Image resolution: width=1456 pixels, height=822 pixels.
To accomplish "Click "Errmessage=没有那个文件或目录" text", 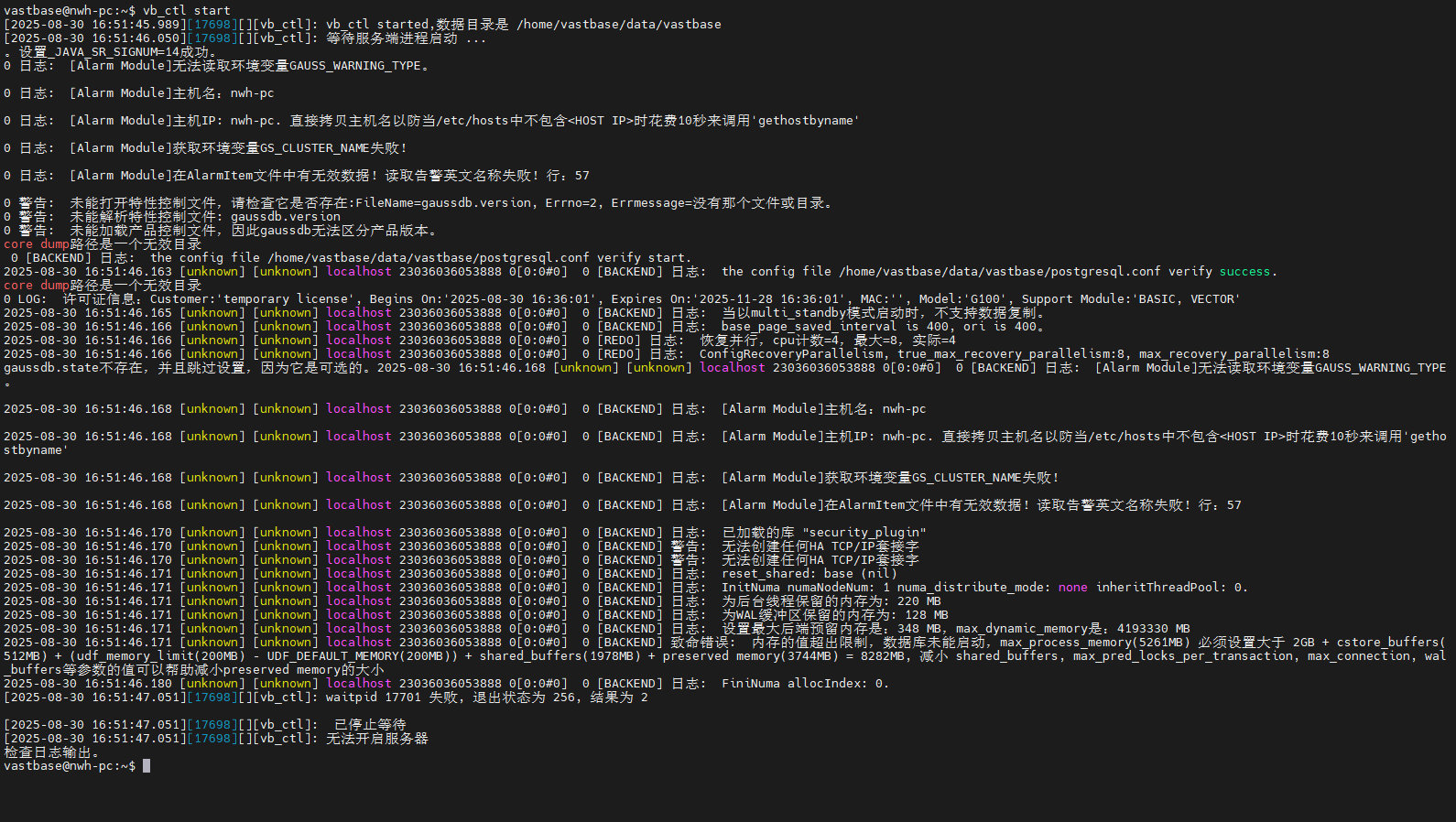I will coord(717,203).
